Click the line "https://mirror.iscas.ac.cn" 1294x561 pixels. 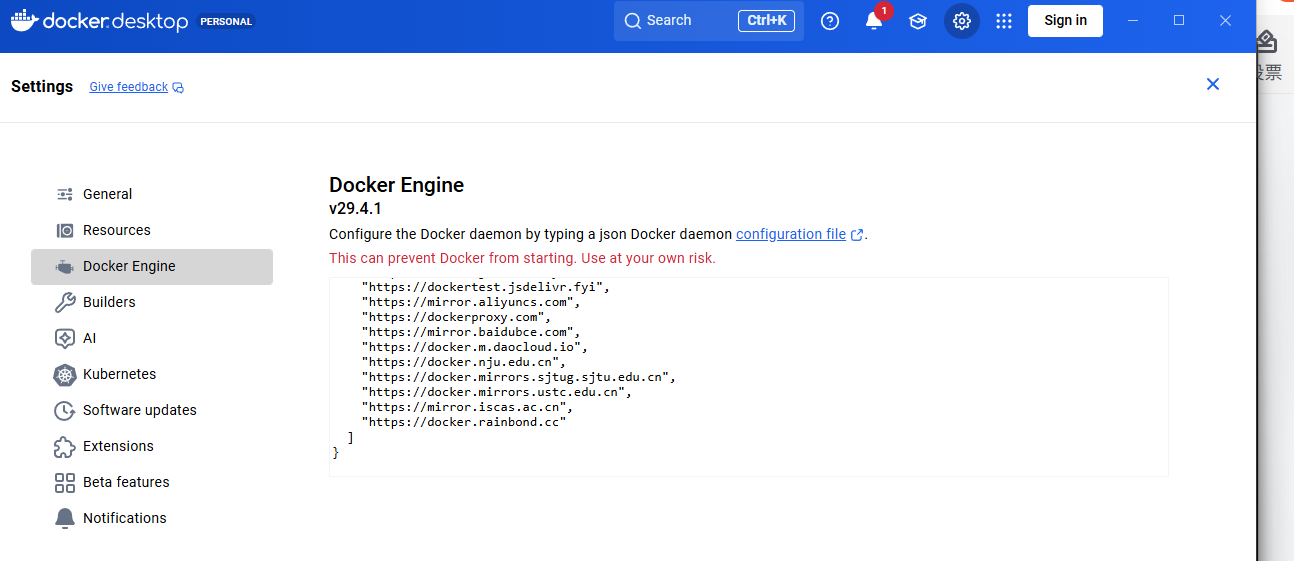[x=467, y=407]
